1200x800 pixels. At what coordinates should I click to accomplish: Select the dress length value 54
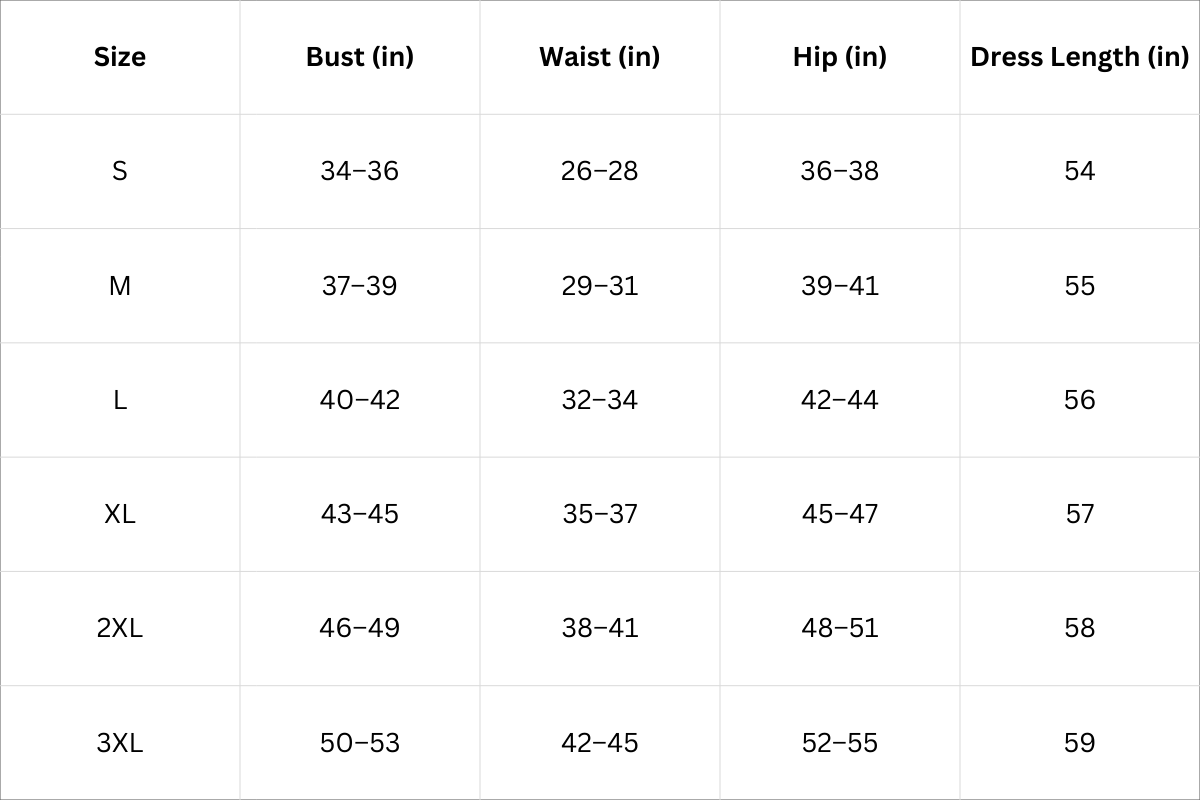1080,171
